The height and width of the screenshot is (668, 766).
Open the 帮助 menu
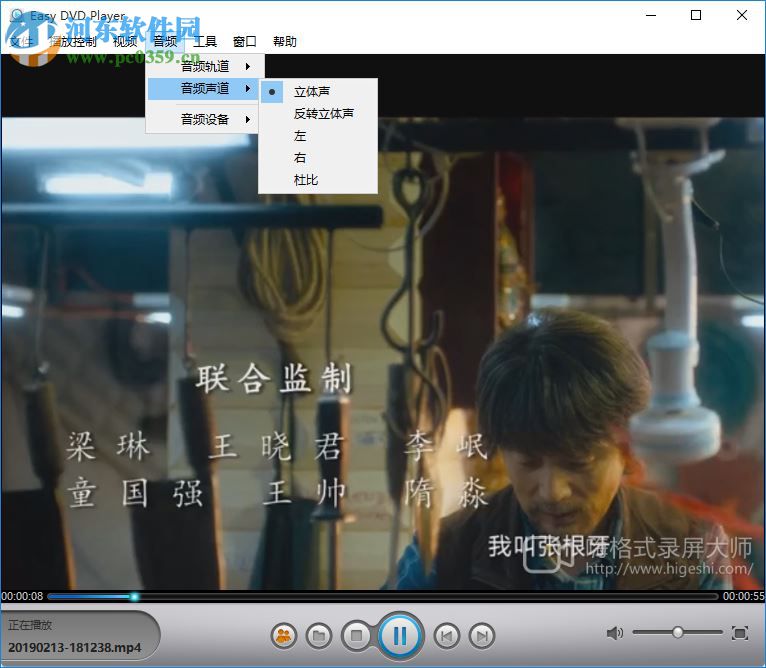tap(285, 42)
